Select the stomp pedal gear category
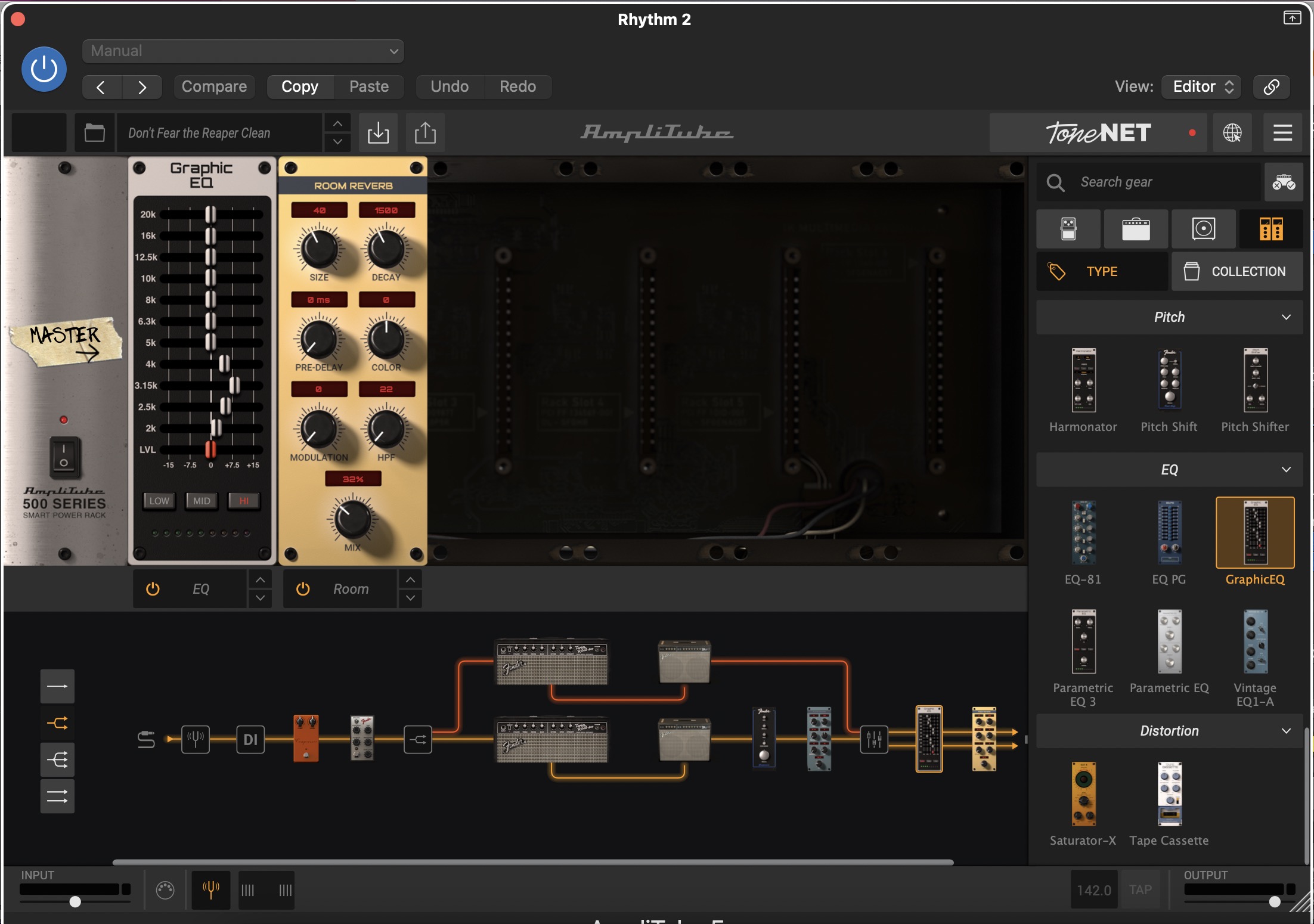1314x924 pixels. coord(1068,229)
